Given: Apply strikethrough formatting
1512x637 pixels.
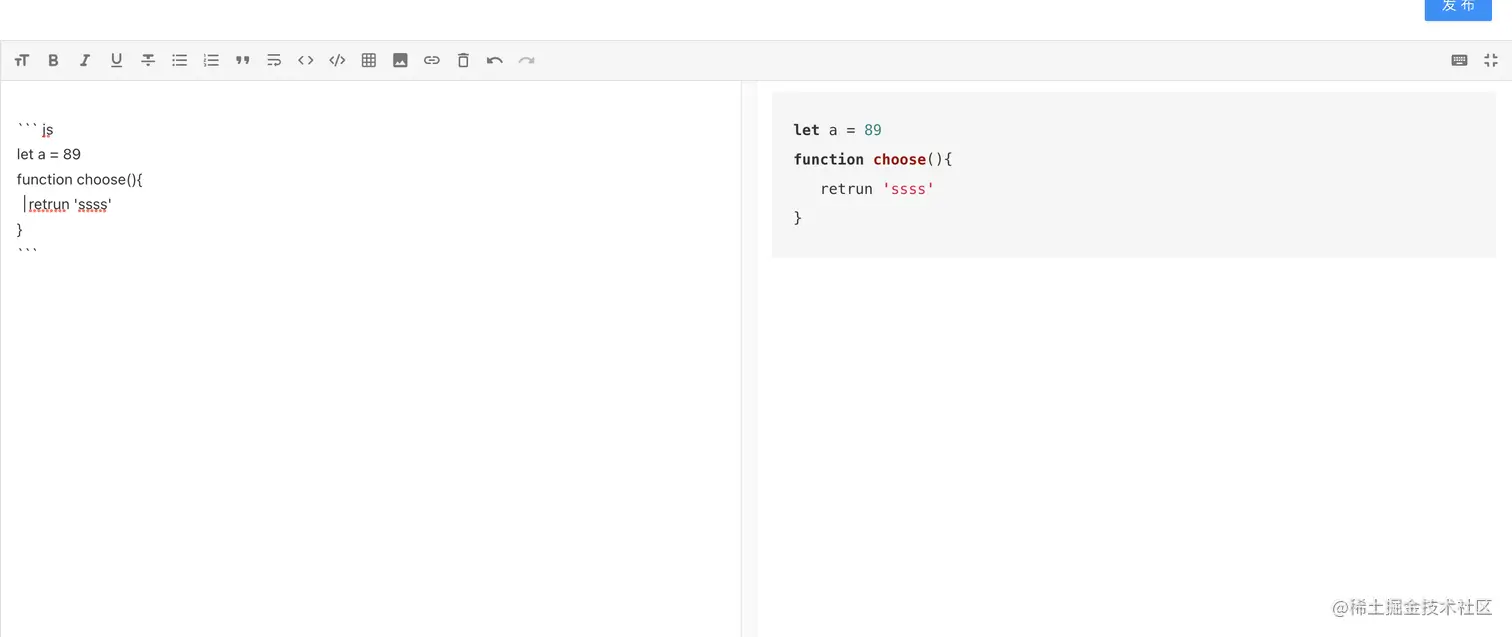Looking at the screenshot, I should point(148,60).
